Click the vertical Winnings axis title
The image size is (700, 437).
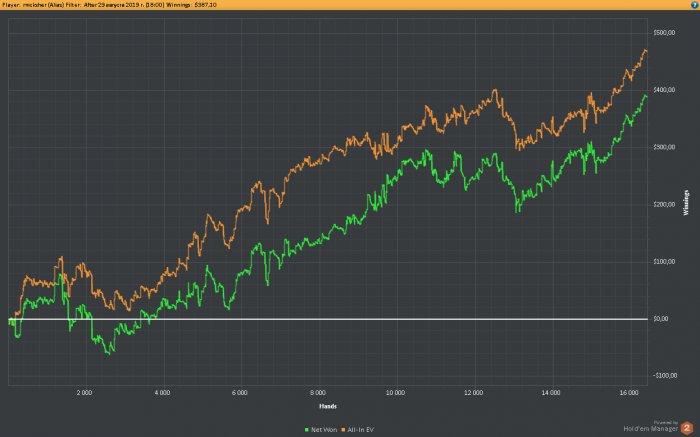point(686,203)
